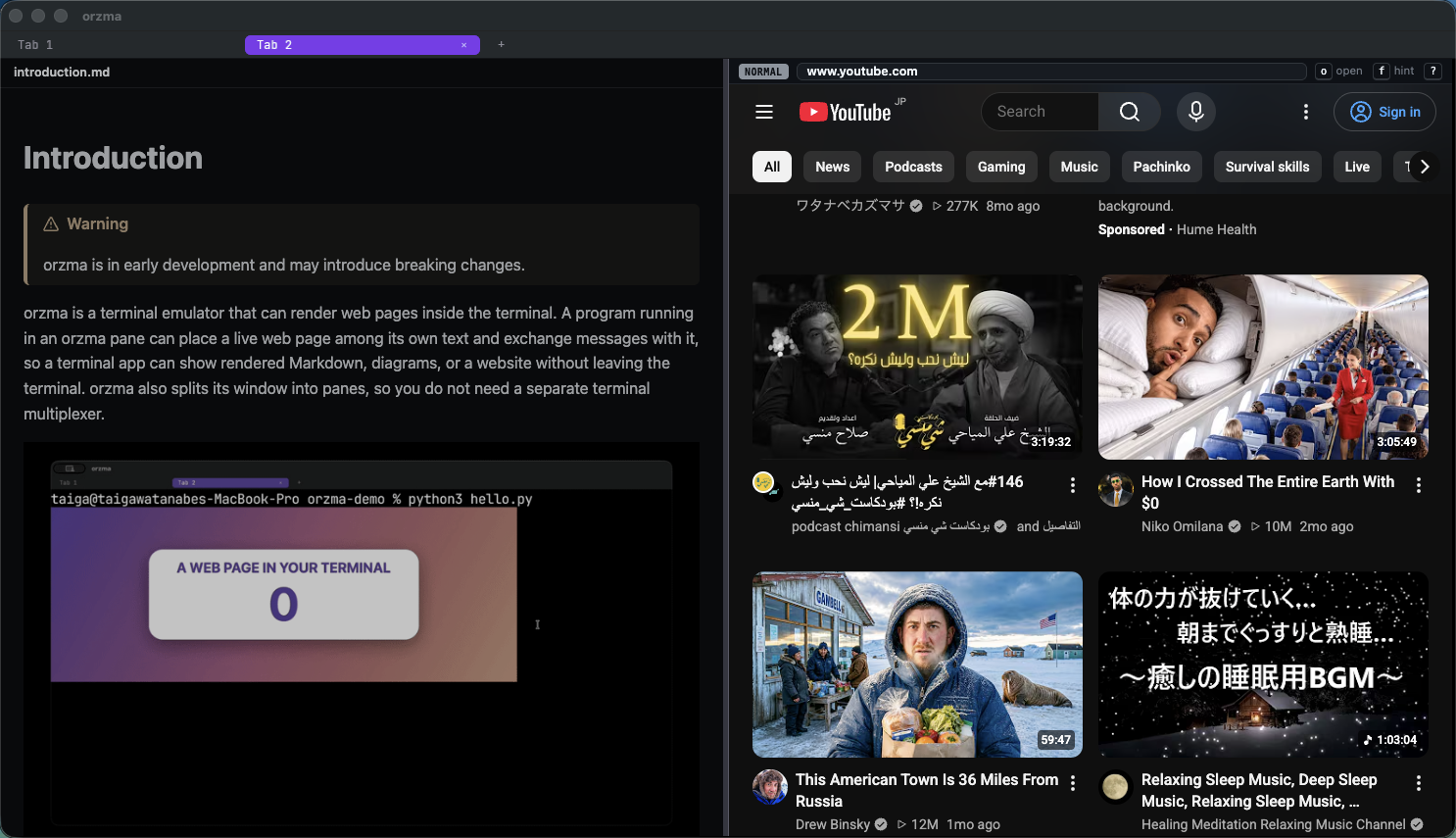Image resolution: width=1456 pixels, height=838 pixels.
Task: Focus the YouTube Search field
Action: point(1040,112)
